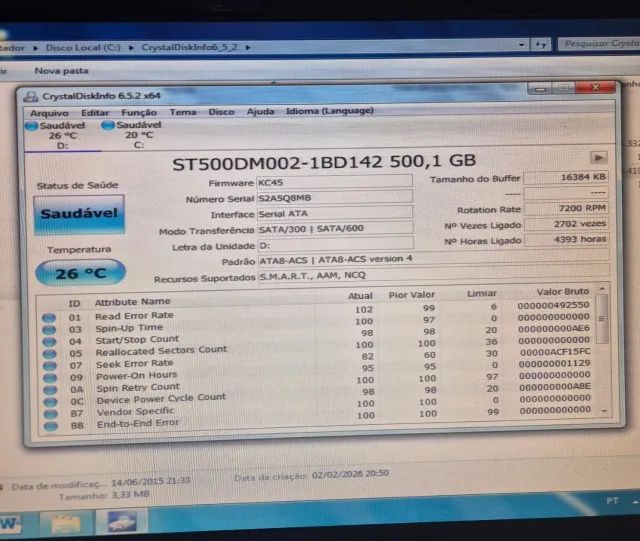Expand the arrow after CrystalDiskInfo6_5_2 breadcrumb
Viewport: 640px width, 541px height.
click(248, 47)
